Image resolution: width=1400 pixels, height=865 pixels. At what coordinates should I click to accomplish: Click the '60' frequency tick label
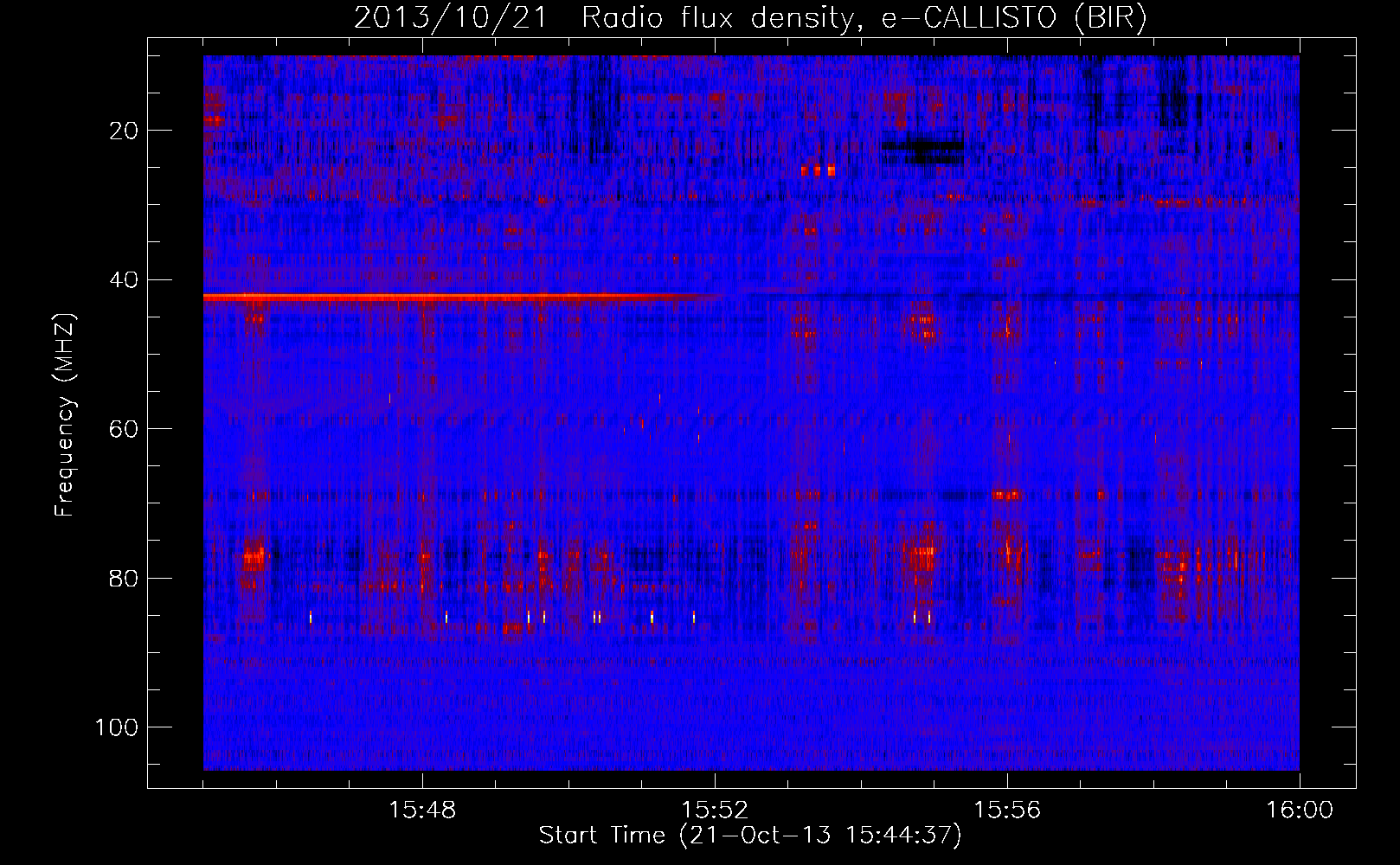click(125, 429)
